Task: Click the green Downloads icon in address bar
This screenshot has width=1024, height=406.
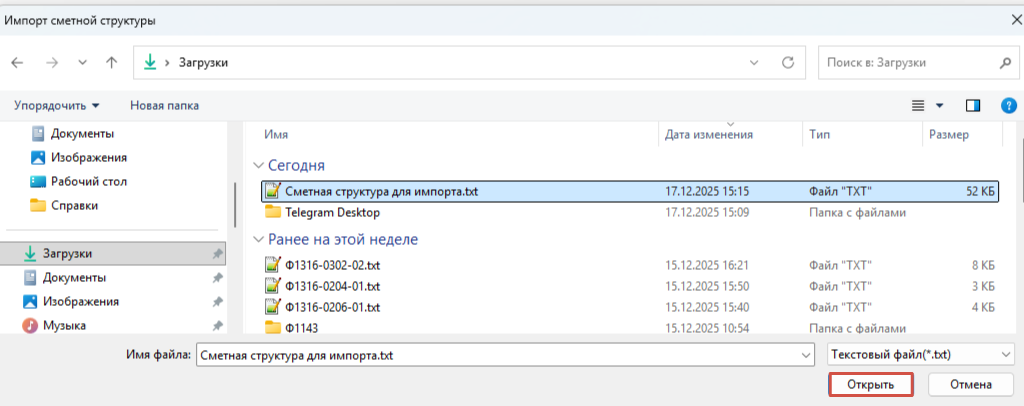Action: 150,63
